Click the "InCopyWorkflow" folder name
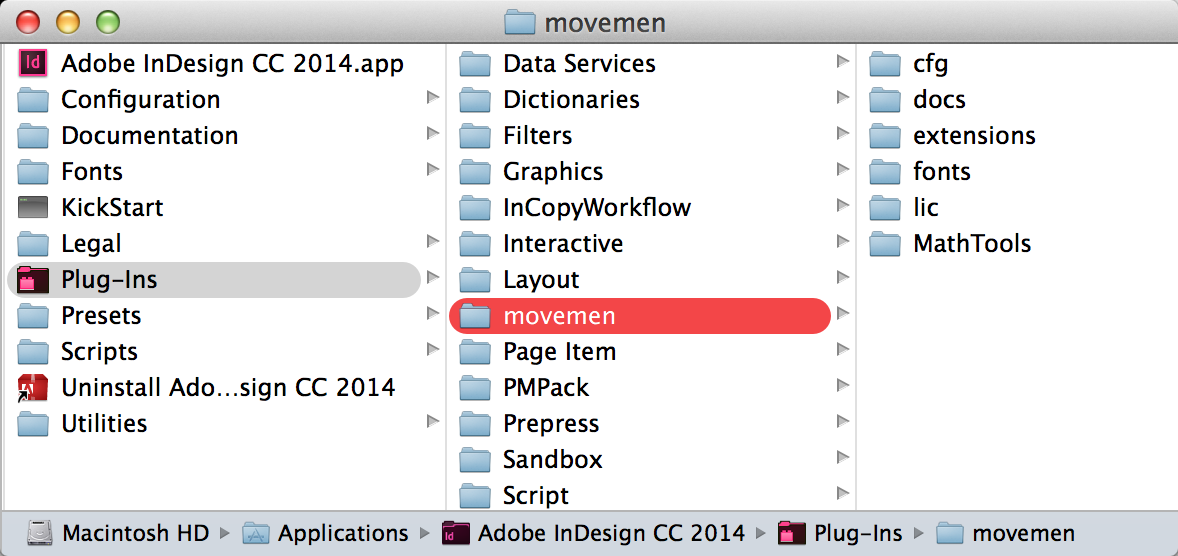The height and width of the screenshot is (556, 1178). tap(597, 207)
